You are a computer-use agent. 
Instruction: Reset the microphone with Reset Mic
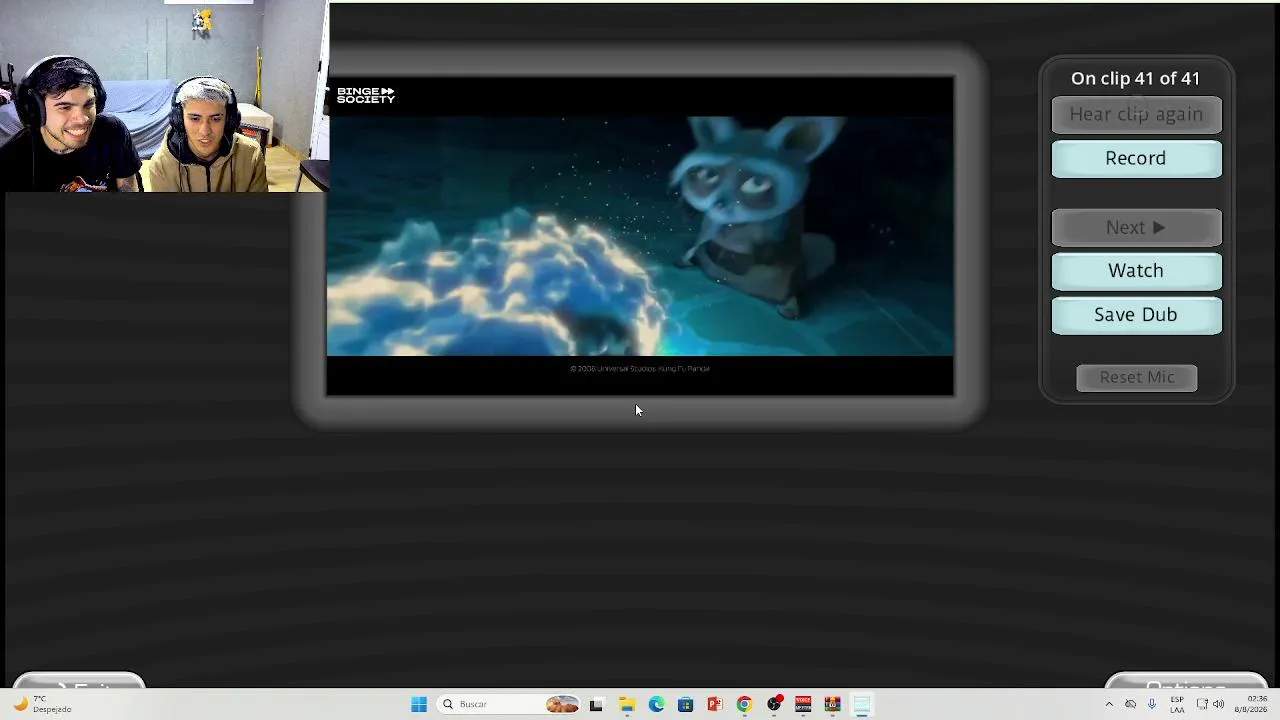coord(1137,377)
